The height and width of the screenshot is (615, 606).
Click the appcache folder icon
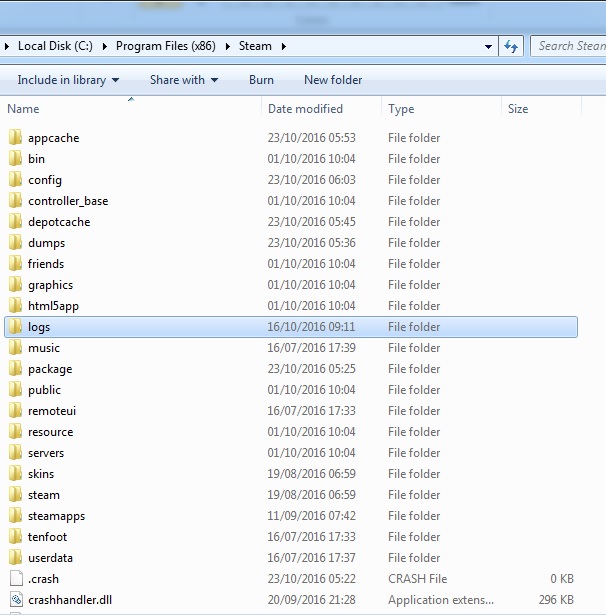coord(15,138)
